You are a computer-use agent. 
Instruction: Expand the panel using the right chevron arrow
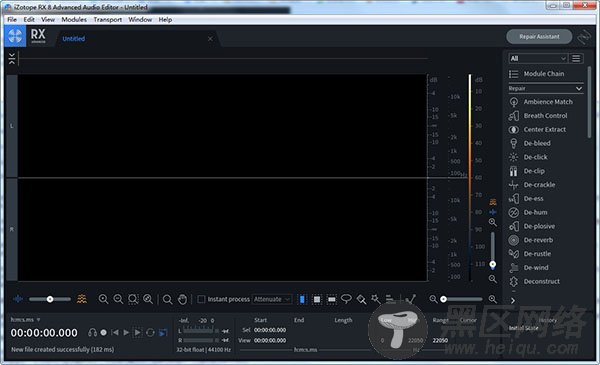[513, 301]
